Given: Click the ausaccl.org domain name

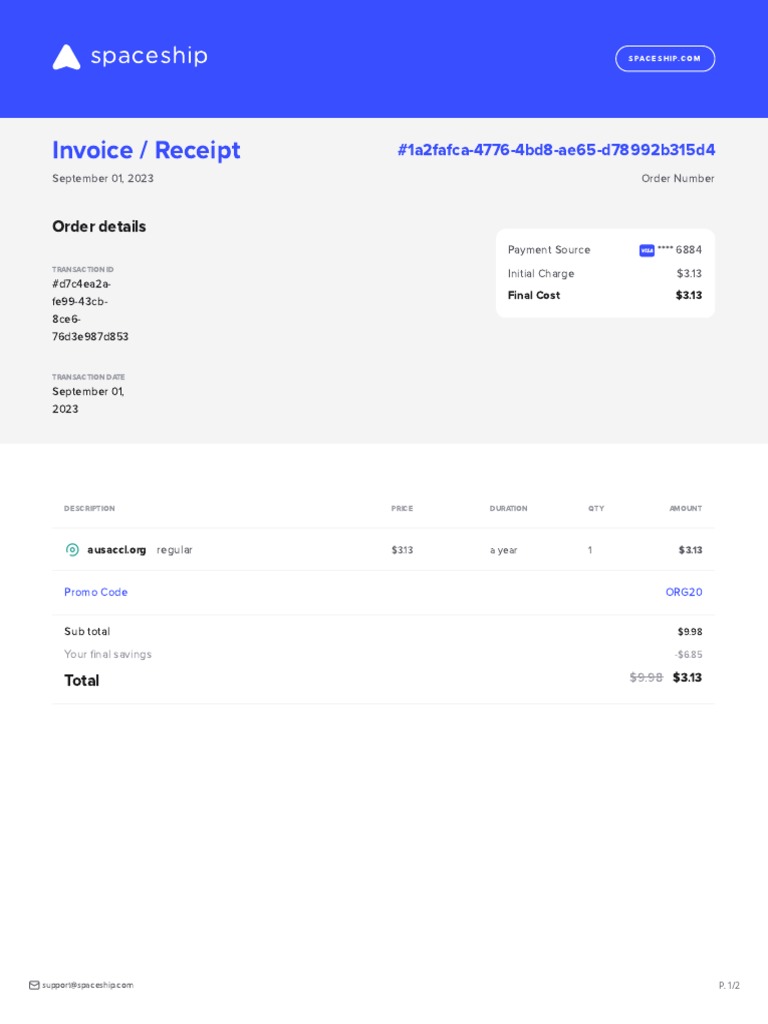Looking at the screenshot, I should pos(117,550).
